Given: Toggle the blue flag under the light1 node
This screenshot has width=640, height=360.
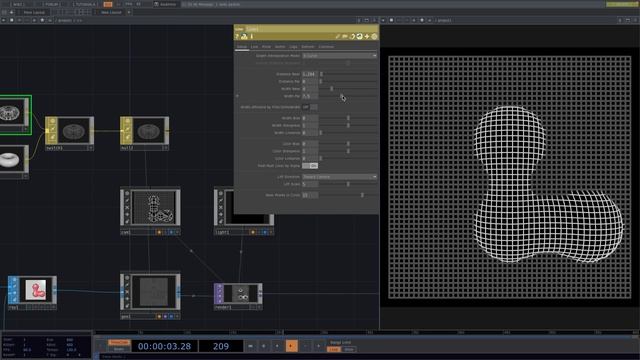Looking at the screenshot, I should tap(265, 232).
